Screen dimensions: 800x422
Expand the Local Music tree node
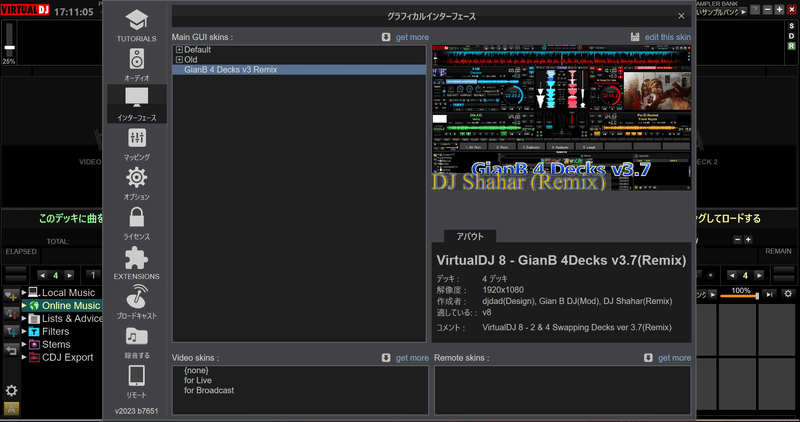coord(24,292)
